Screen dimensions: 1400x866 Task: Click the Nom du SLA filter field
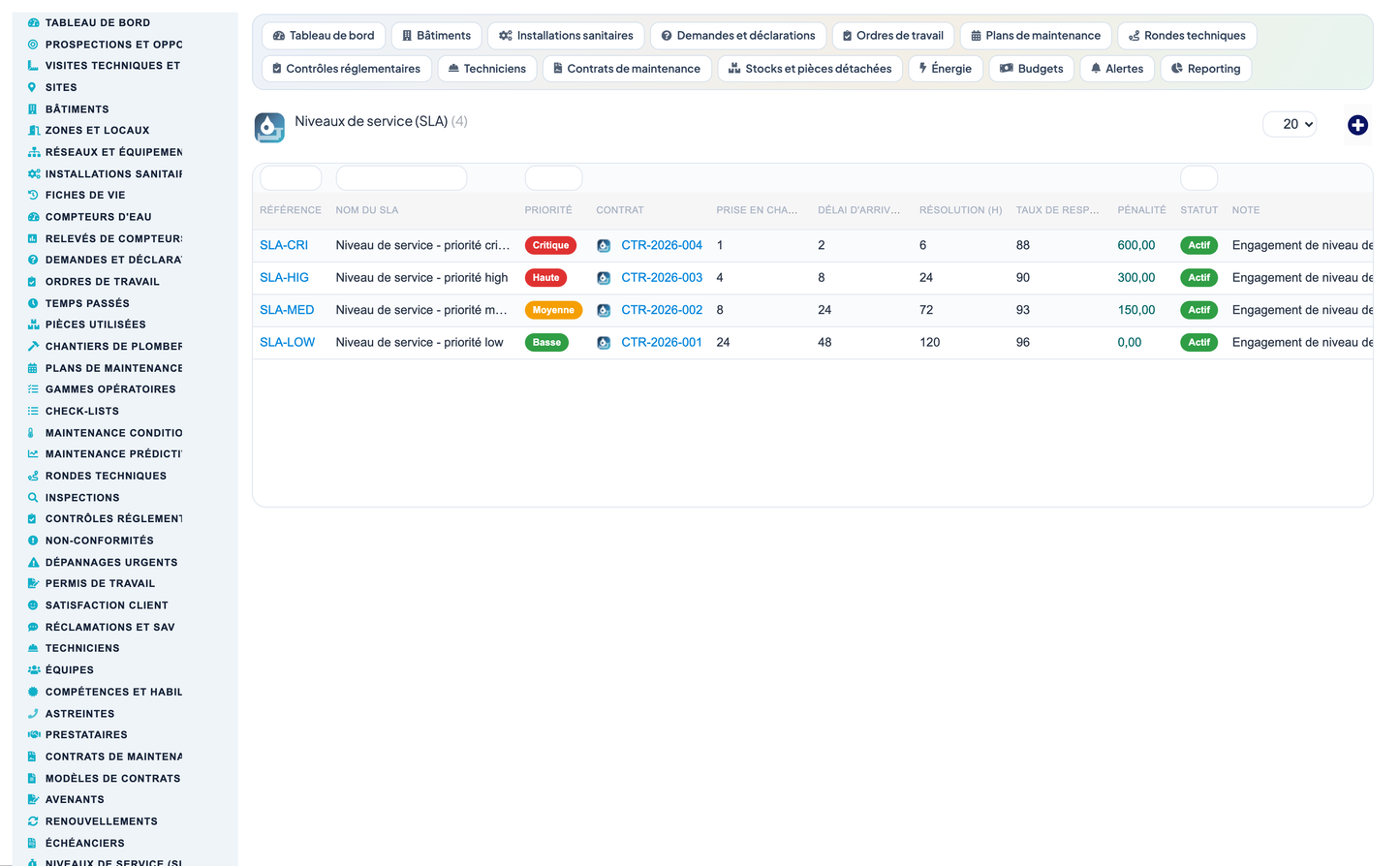click(401, 178)
